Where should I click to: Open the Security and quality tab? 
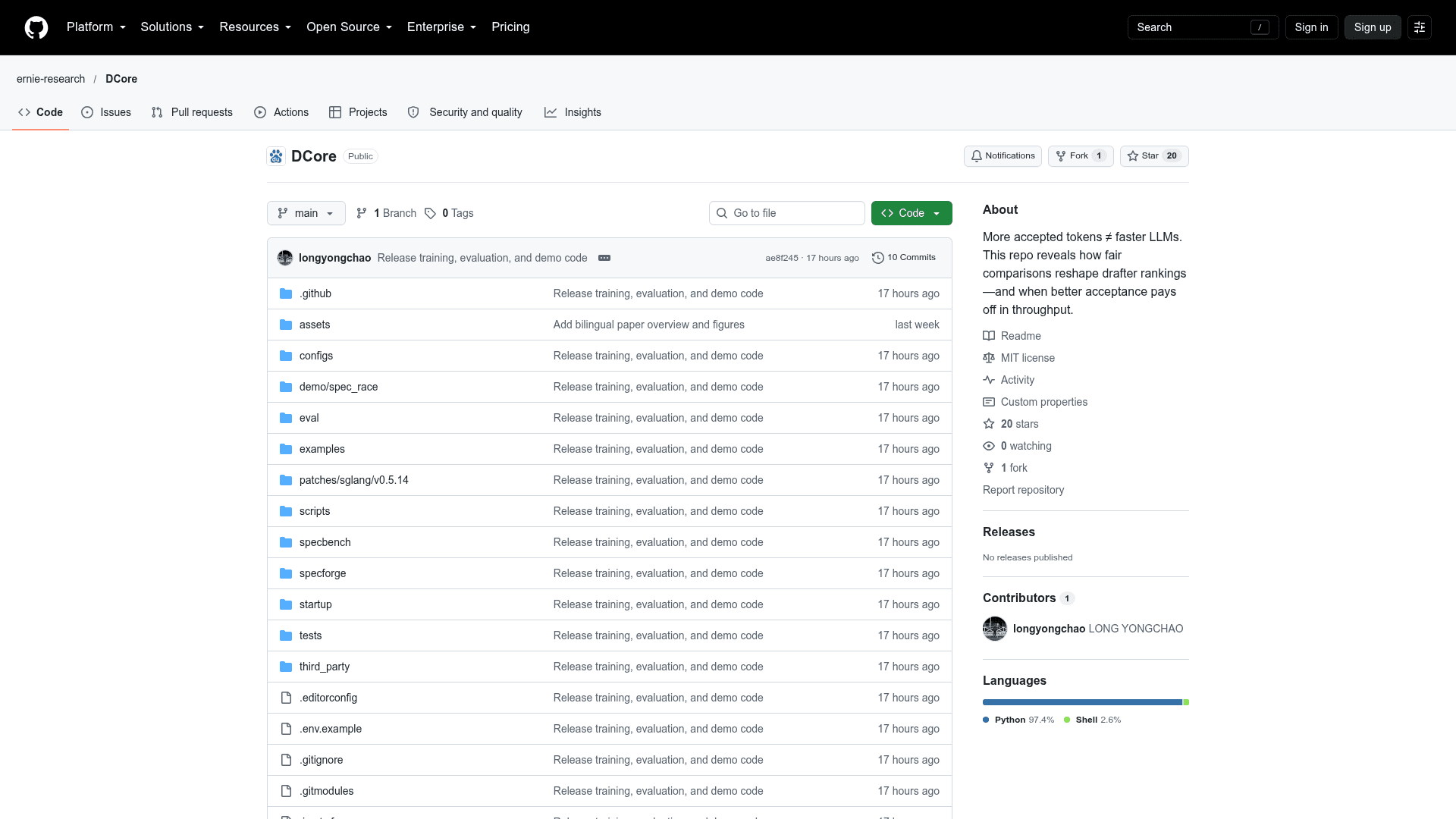(x=465, y=112)
